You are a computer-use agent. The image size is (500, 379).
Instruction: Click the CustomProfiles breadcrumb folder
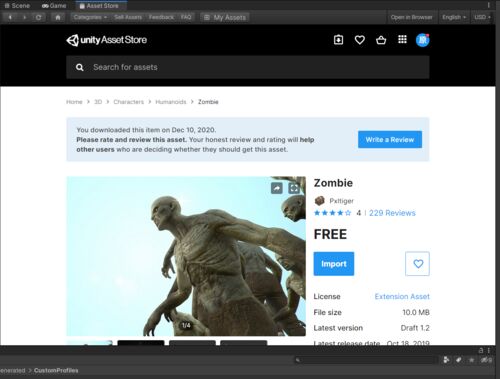tap(56, 370)
